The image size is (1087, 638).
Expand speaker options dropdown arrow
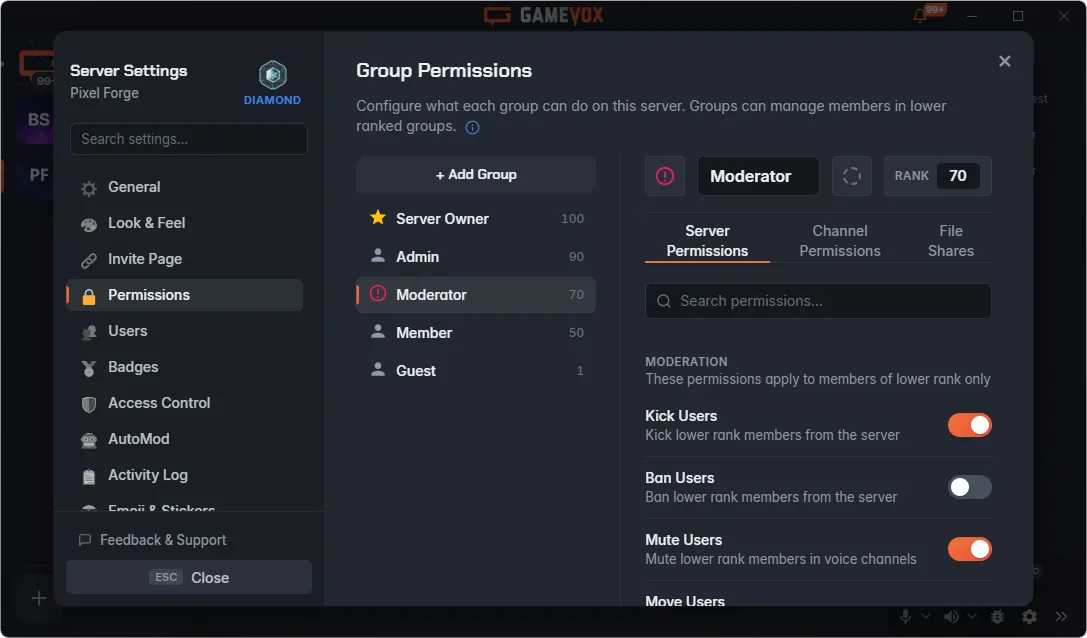point(972,616)
